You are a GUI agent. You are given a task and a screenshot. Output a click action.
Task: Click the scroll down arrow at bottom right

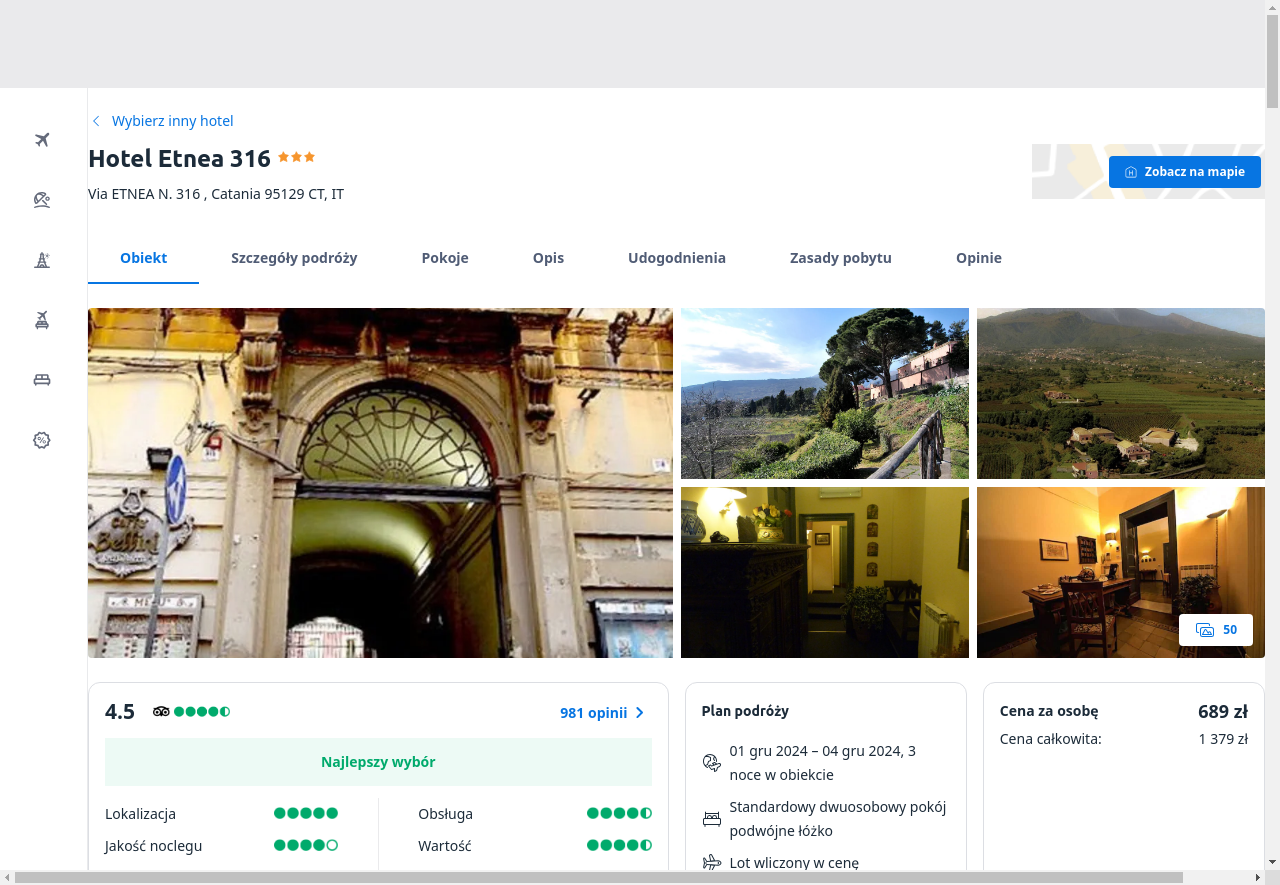(x=1272, y=862)
